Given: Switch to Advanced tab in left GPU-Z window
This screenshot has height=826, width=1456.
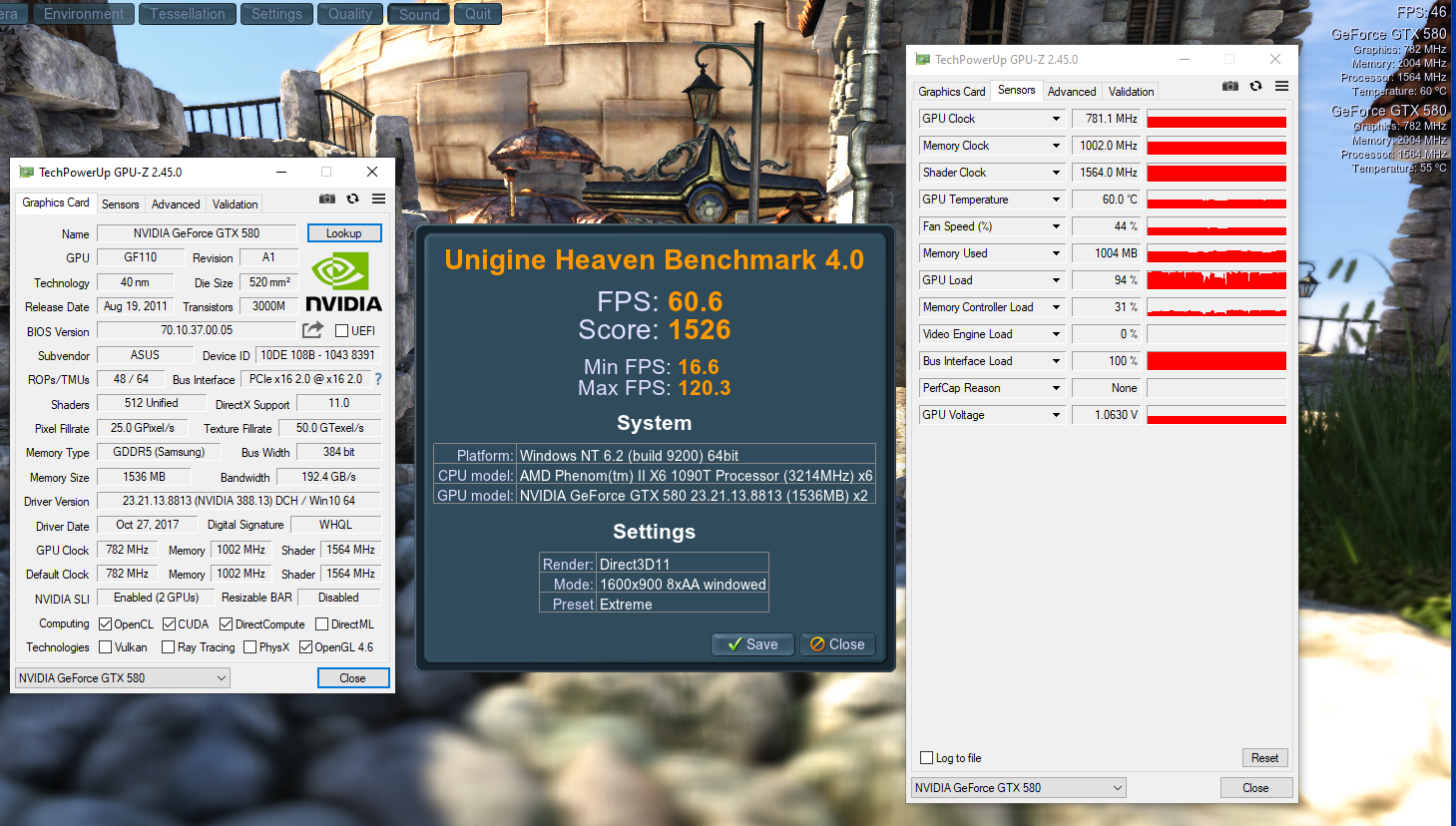Looking at the screenshot, I should (176, 205).
